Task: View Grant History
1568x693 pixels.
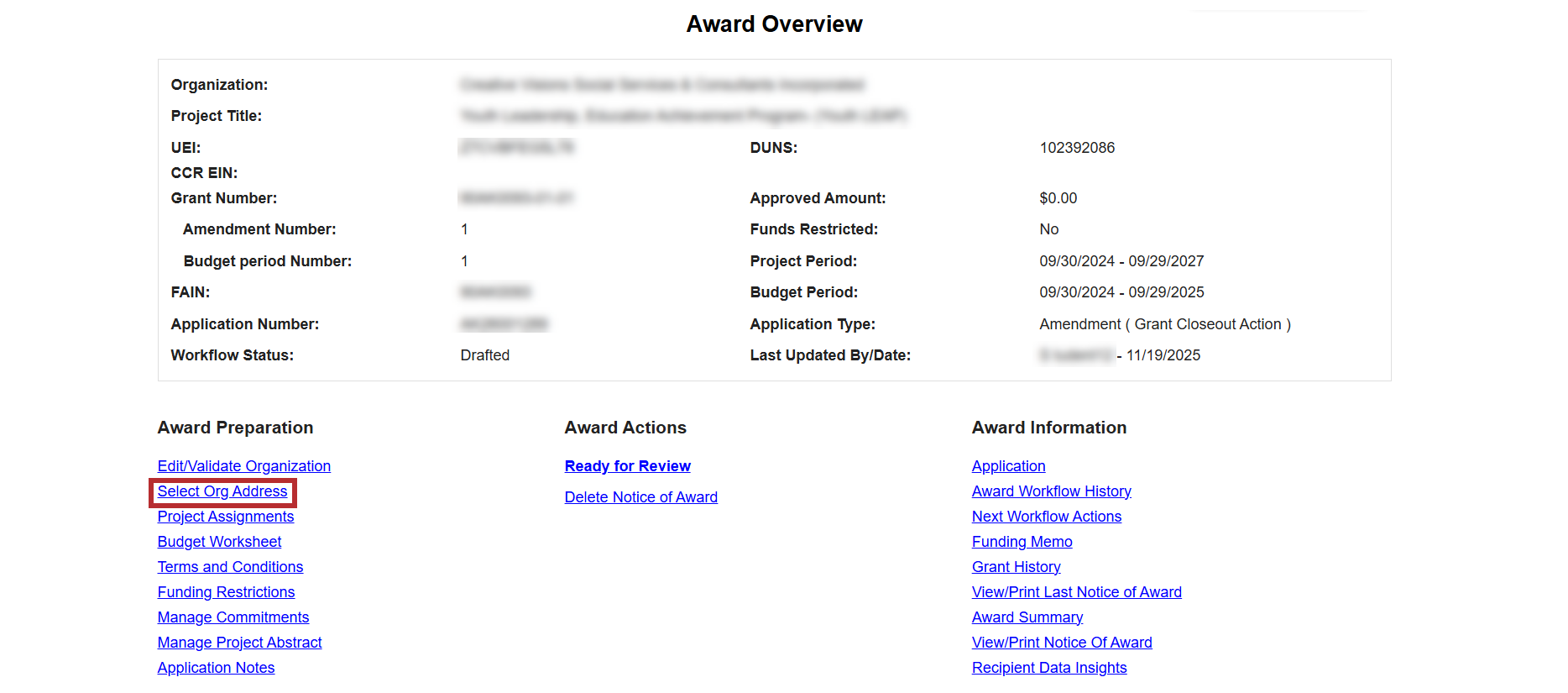Action: 1016,567
